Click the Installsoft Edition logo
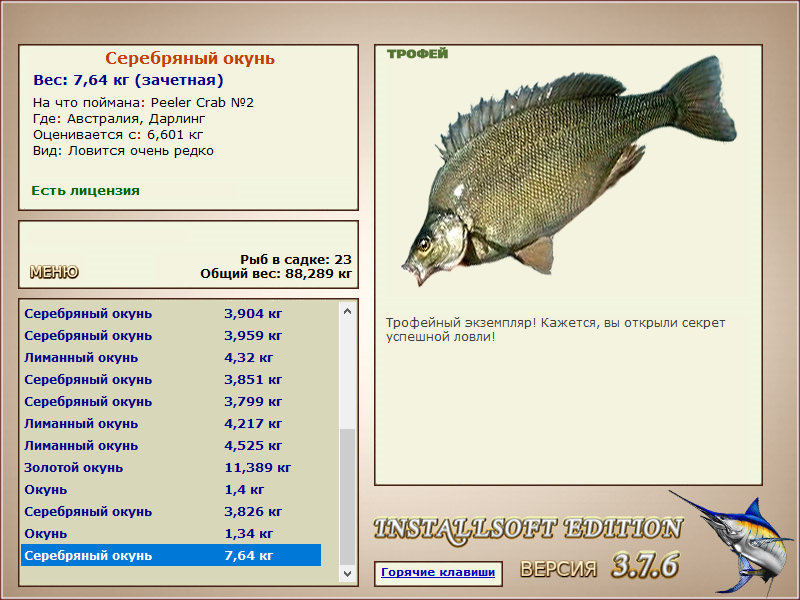This screenshot has height=600, width=800. (528, 530)
